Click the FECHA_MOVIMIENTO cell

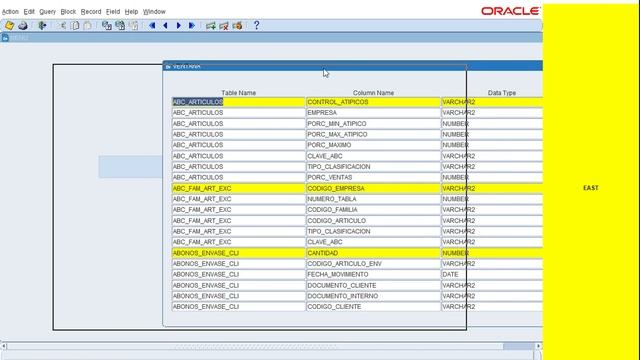pos(373,274)
